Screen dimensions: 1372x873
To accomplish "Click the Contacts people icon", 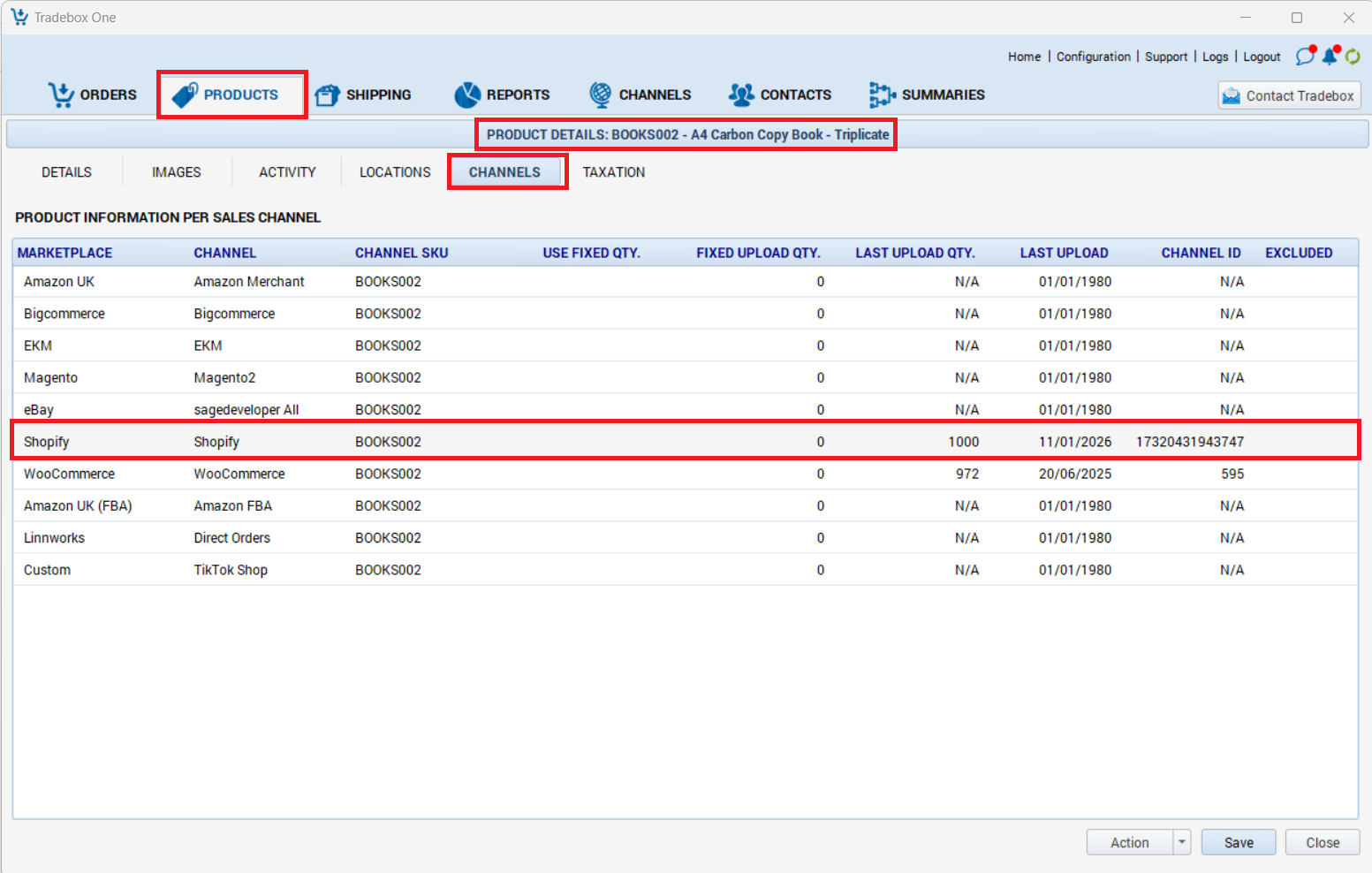I will coord(741,95).
